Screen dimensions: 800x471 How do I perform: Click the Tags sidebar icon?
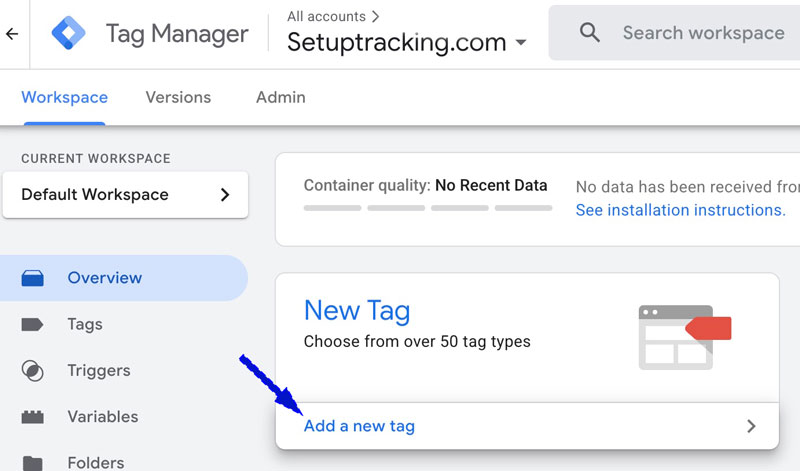click(x=32, y=325)
